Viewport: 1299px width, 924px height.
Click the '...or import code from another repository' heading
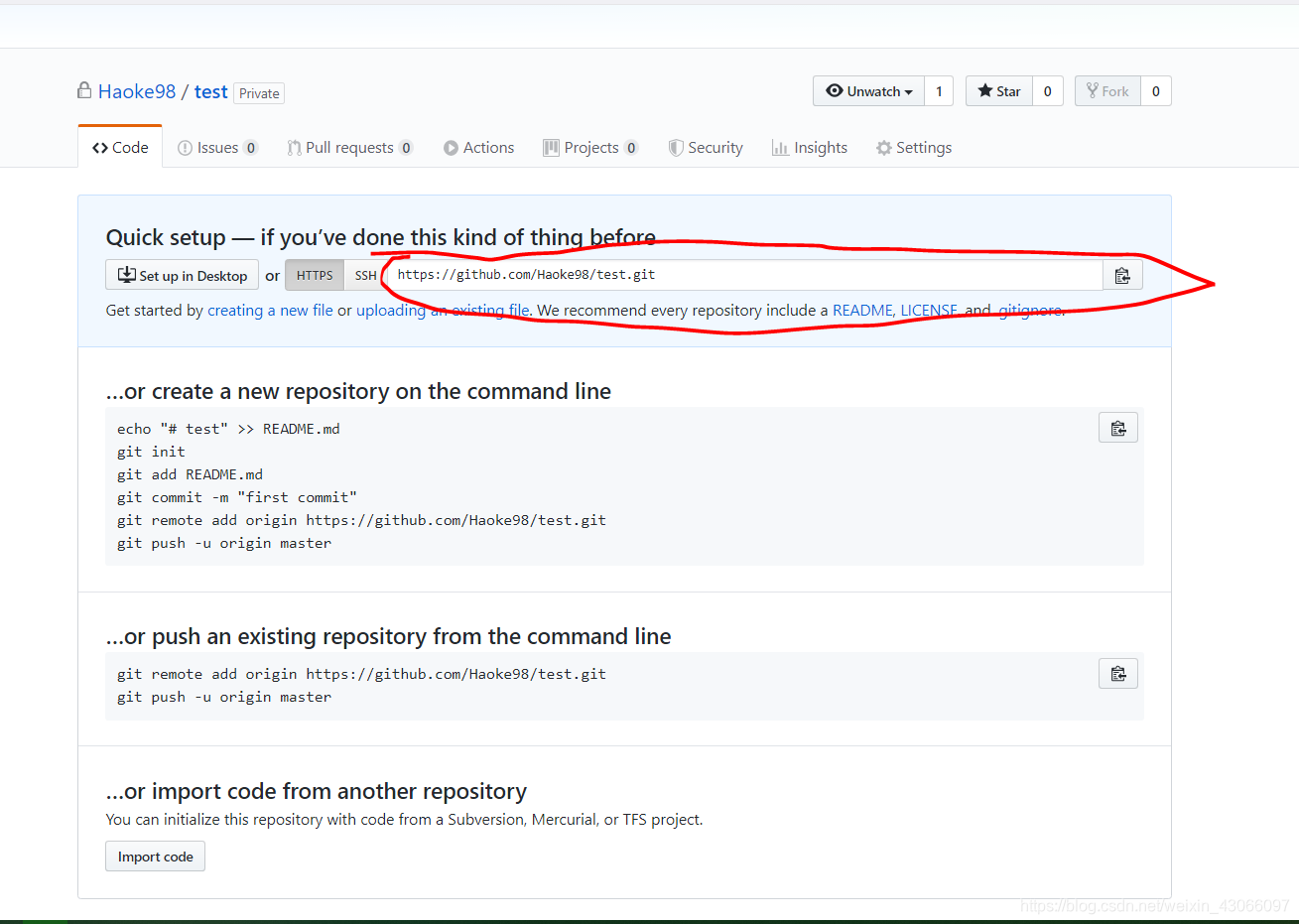click(317, 791)
